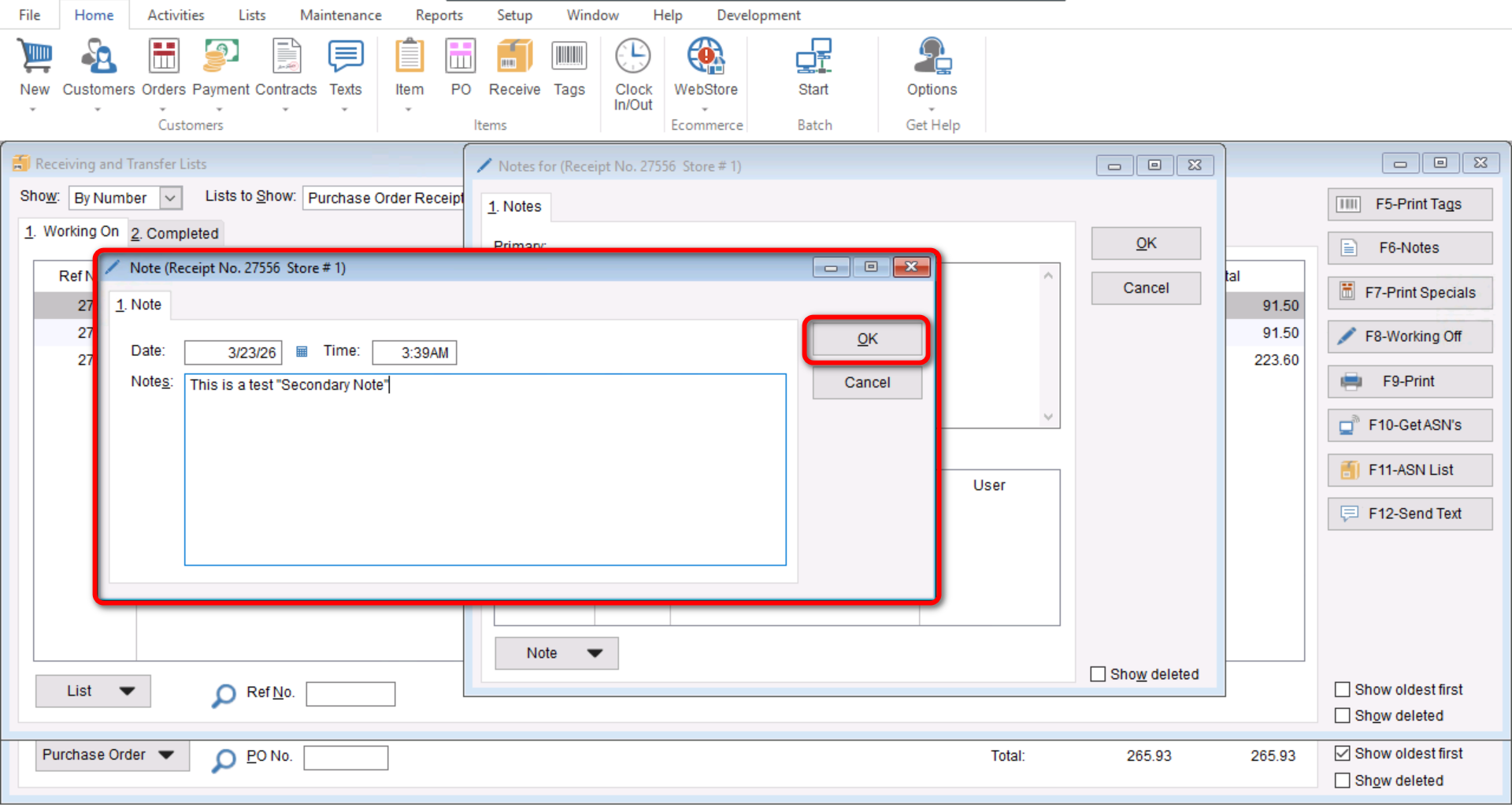Switch to the Completed tab

pos(175,233)
